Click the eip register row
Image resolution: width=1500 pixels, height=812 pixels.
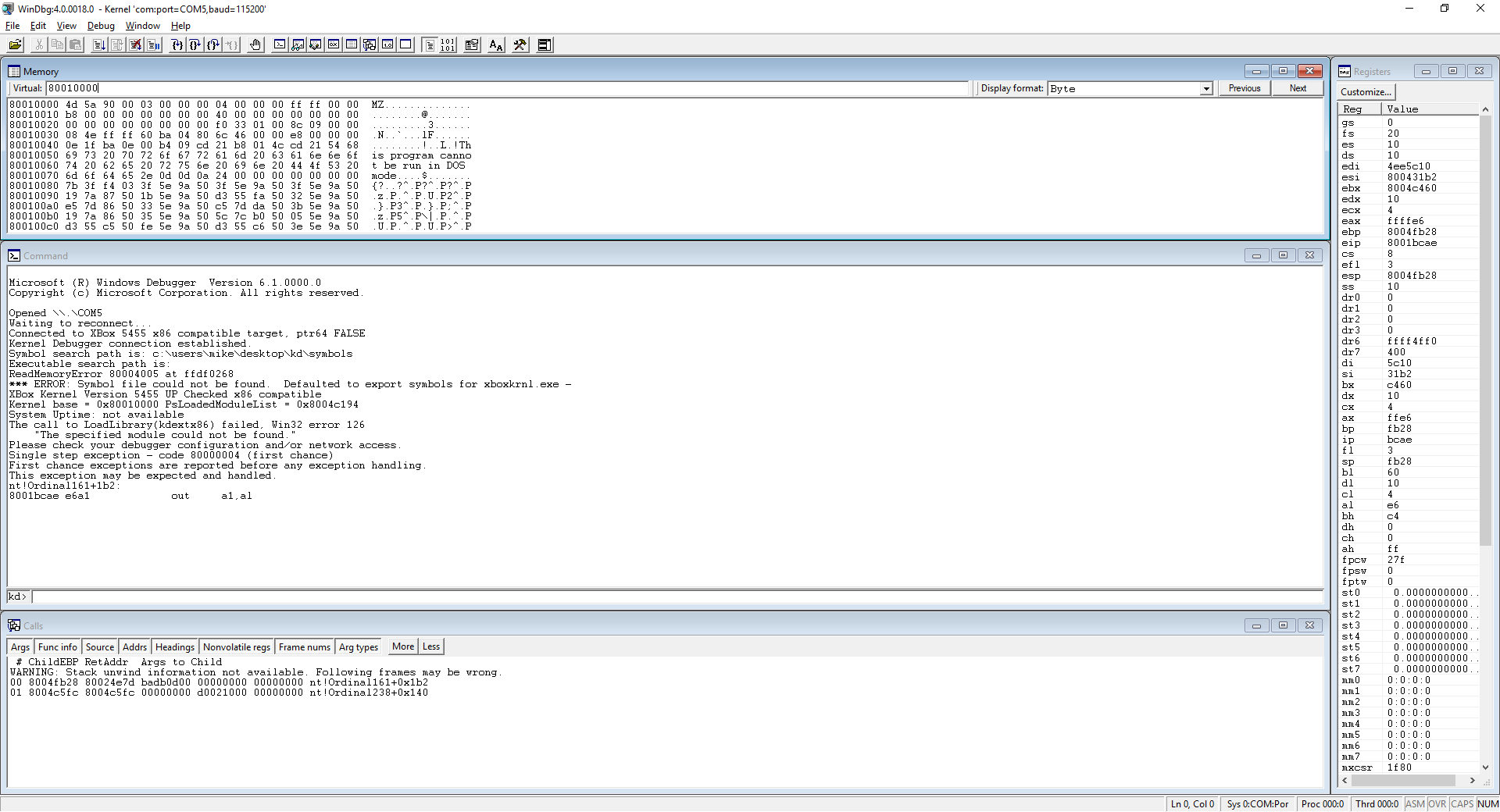coord(1409,243)
